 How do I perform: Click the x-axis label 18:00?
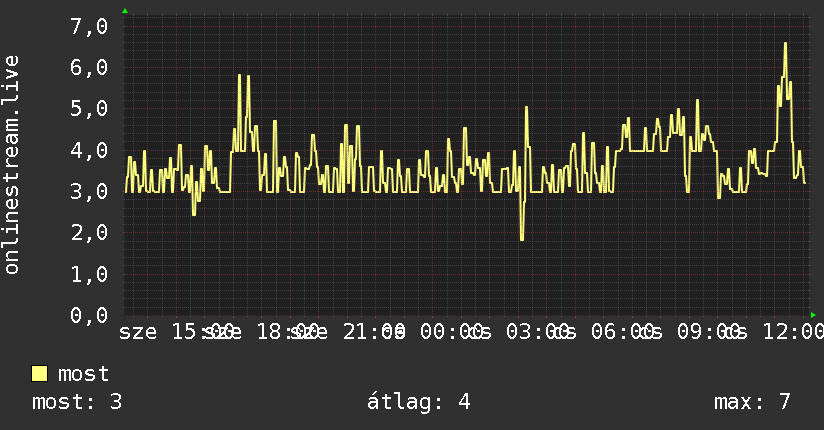(x=288, y=332)
